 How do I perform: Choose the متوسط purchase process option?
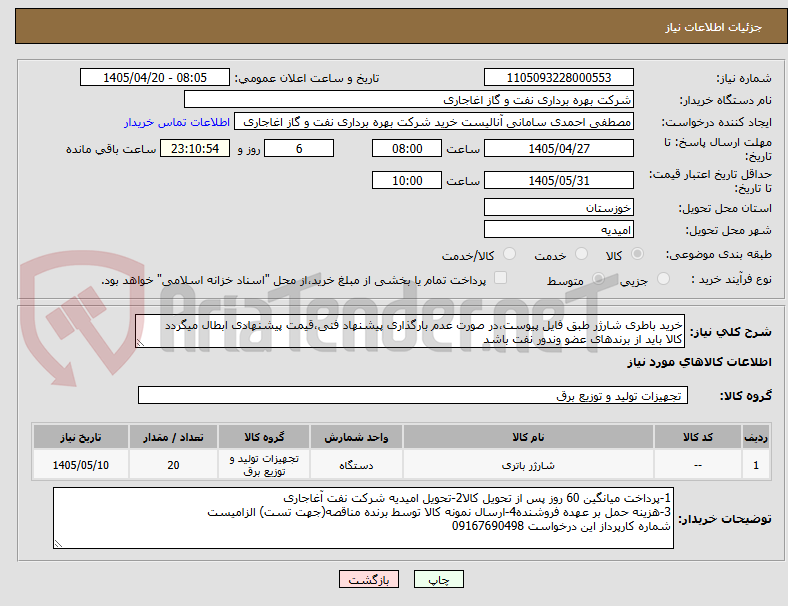(x=598, y=278)
